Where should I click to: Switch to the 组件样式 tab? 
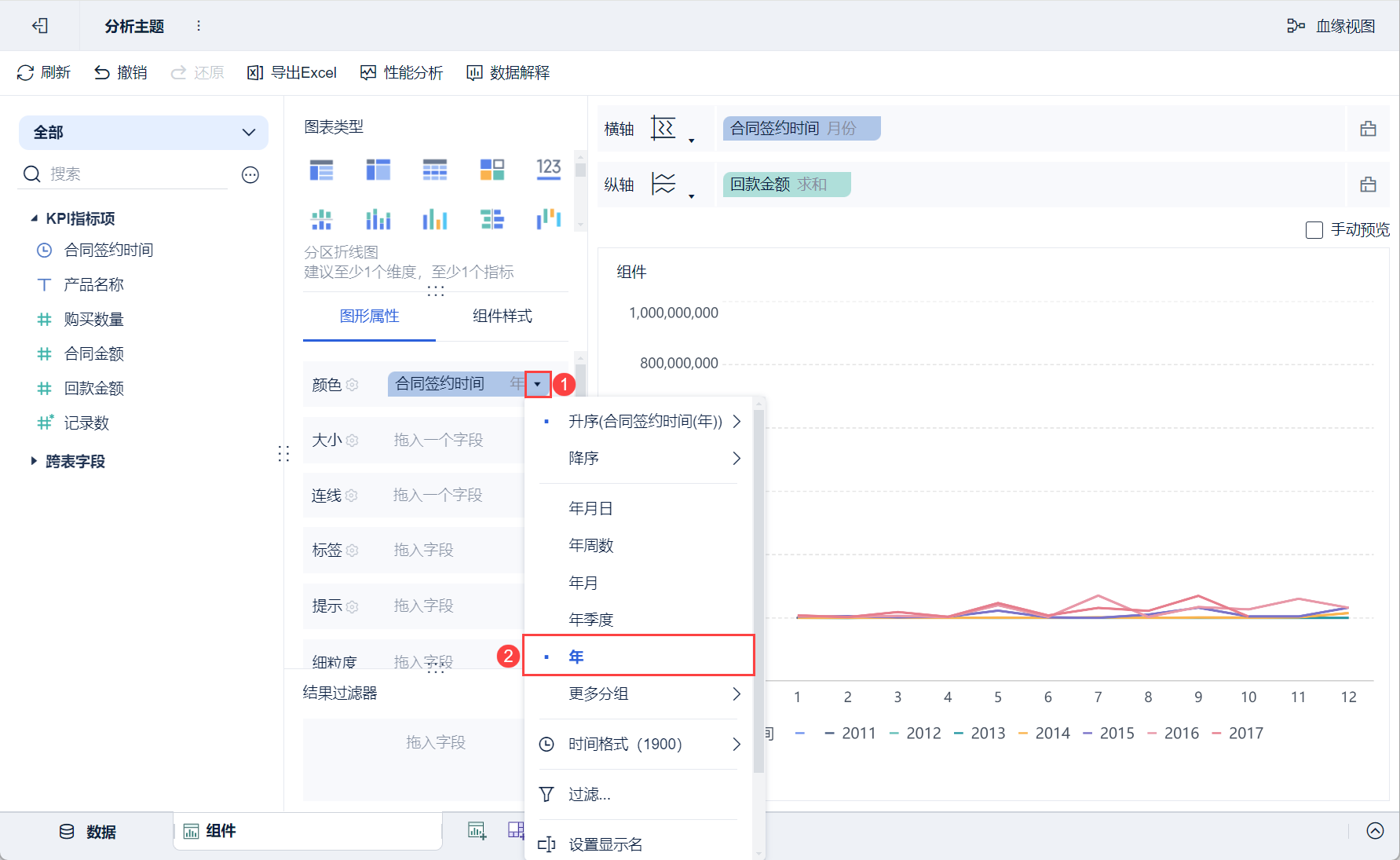pos(503,317)
